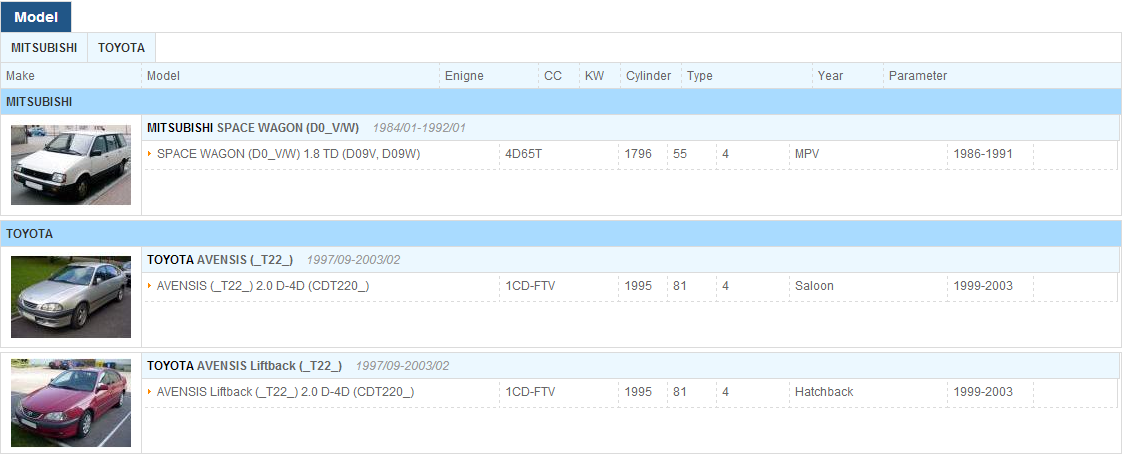Click the MITSUBISHI SPACE WAGON (D0_V/W) heading
This screenshot has width=1125, height=457.
tap(253, 128)
